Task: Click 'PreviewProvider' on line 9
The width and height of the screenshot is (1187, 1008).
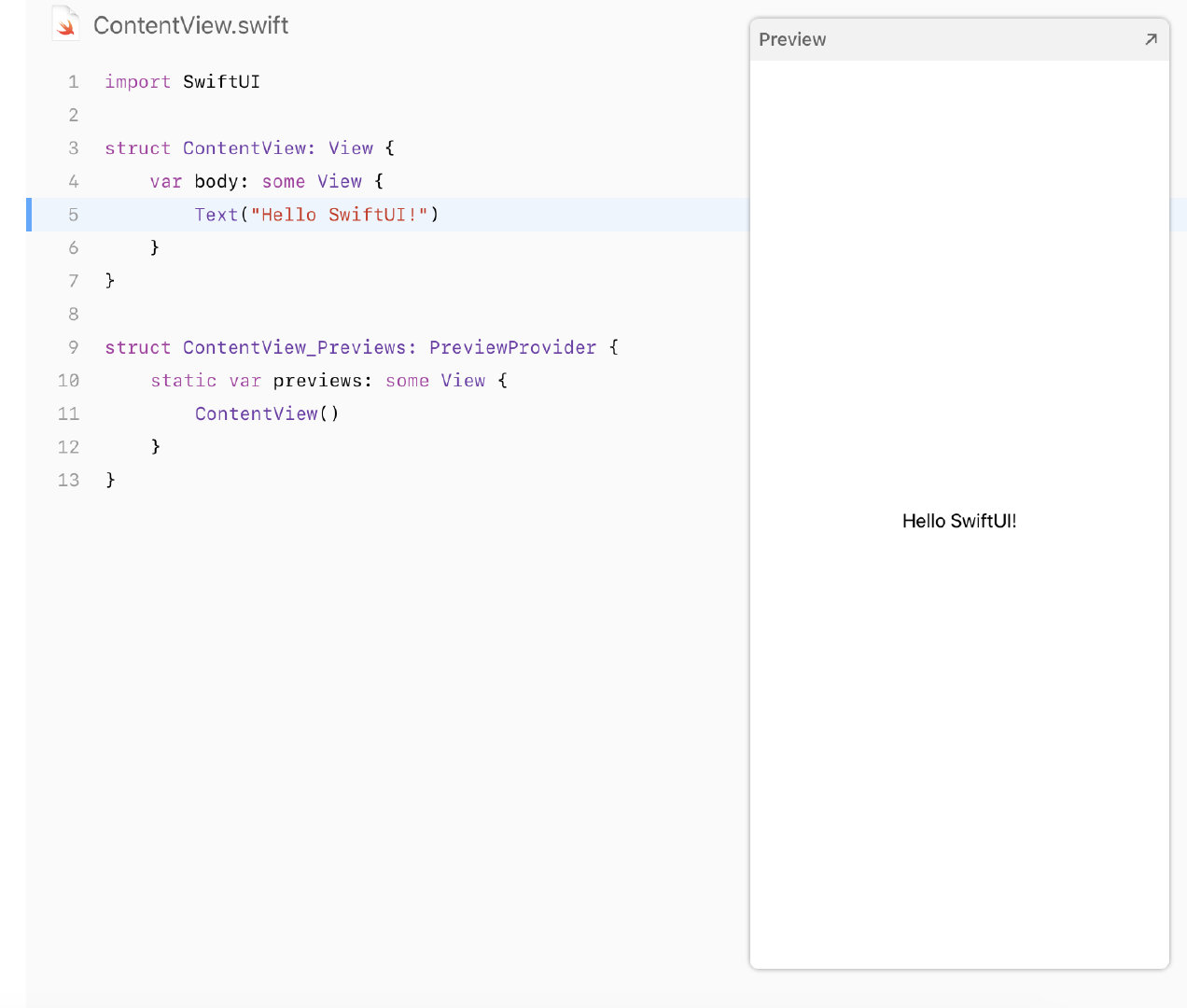Action: (x=512, y=347)
